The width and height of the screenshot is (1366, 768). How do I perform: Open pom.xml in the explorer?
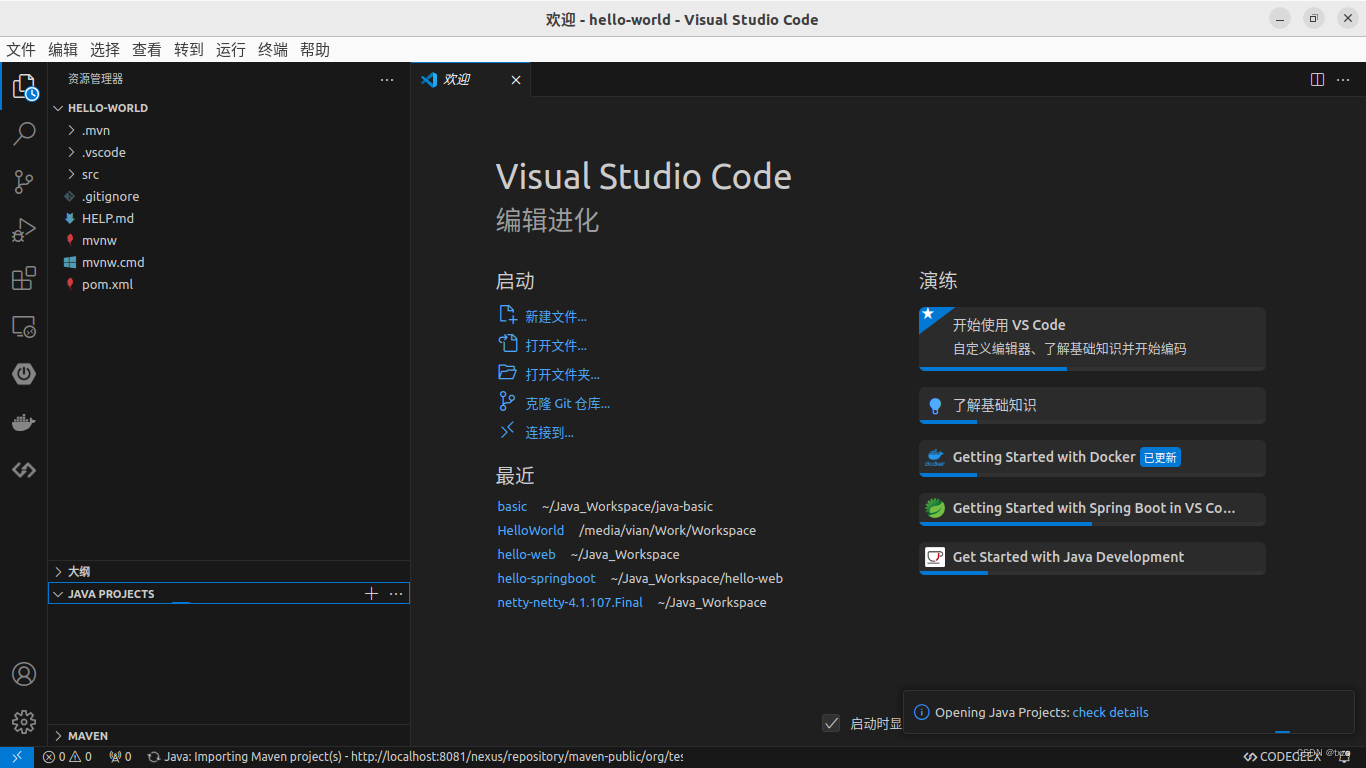click(x=228, y=284)
